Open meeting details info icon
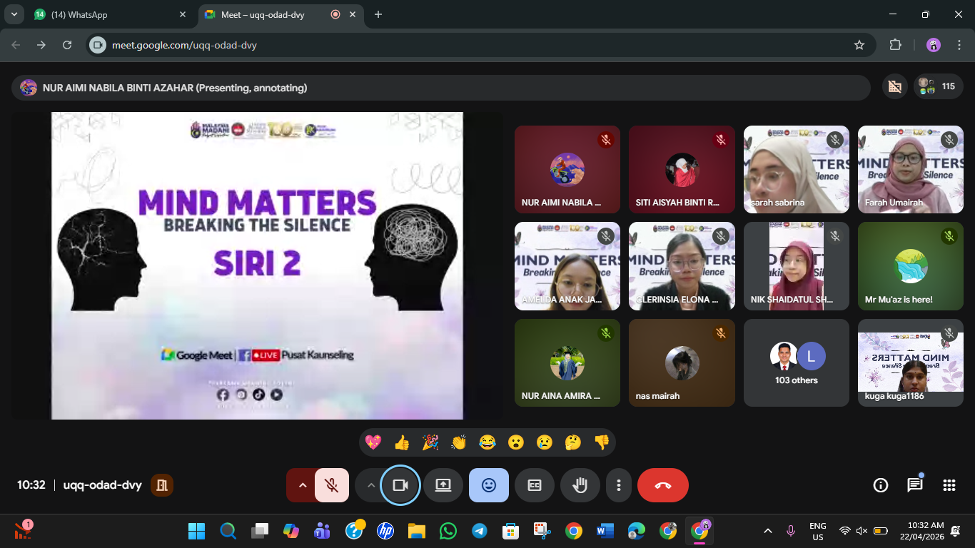Screen dimensions: 977x550 880,485
